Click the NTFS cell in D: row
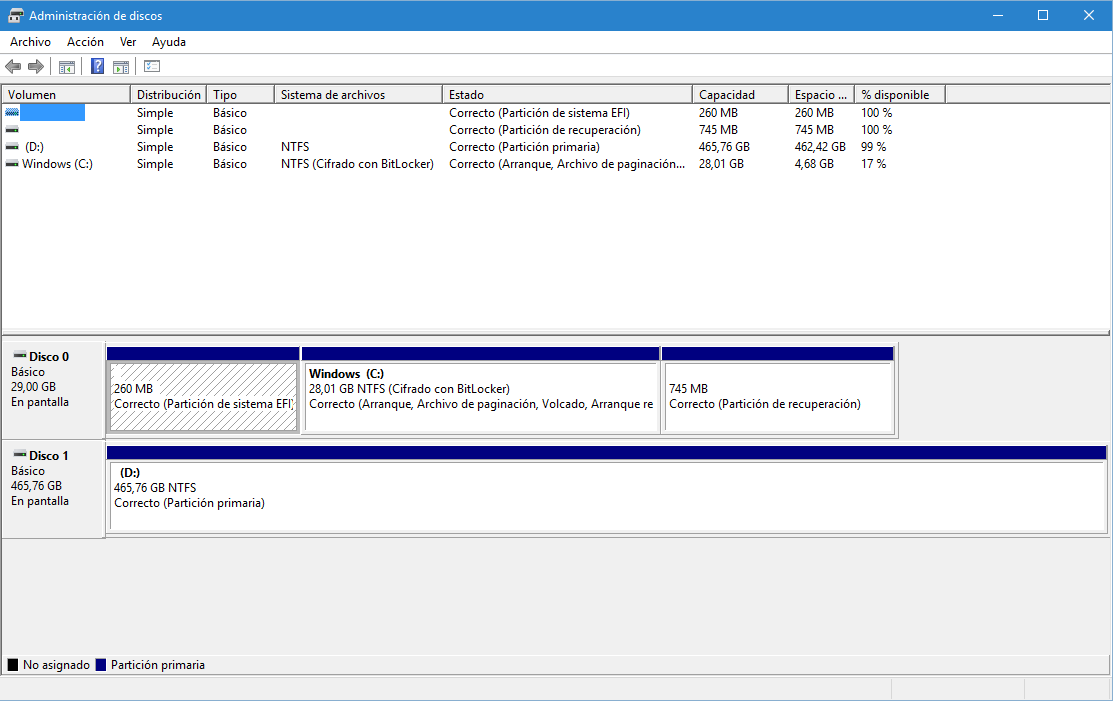The width and height of the screenshot is (1113, 701). point(295,147)
